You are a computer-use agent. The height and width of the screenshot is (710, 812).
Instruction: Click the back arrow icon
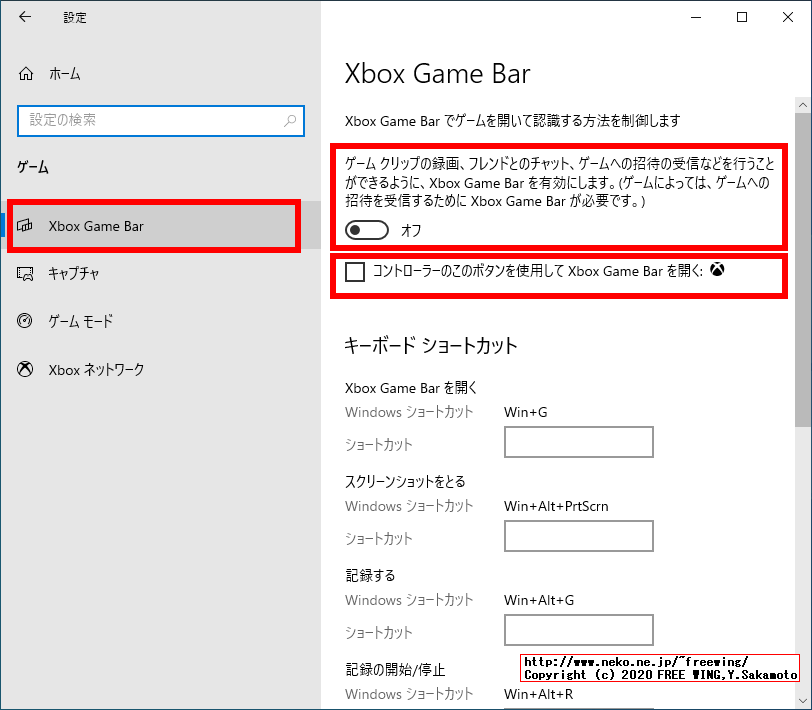pos(24,17)
